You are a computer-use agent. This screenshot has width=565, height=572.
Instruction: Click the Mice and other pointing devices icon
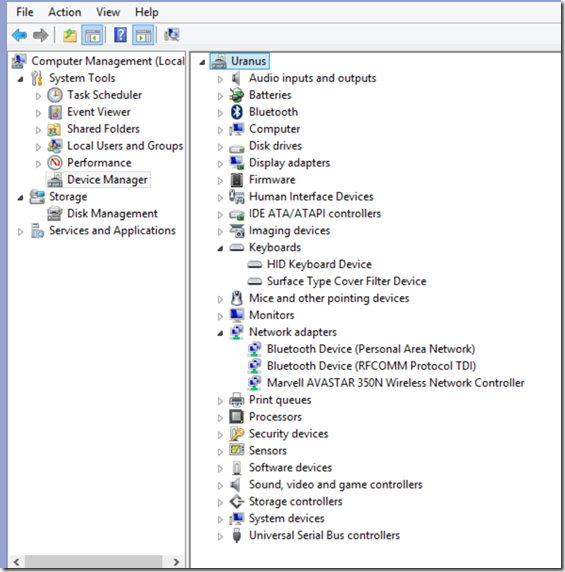tap(237, 298)
